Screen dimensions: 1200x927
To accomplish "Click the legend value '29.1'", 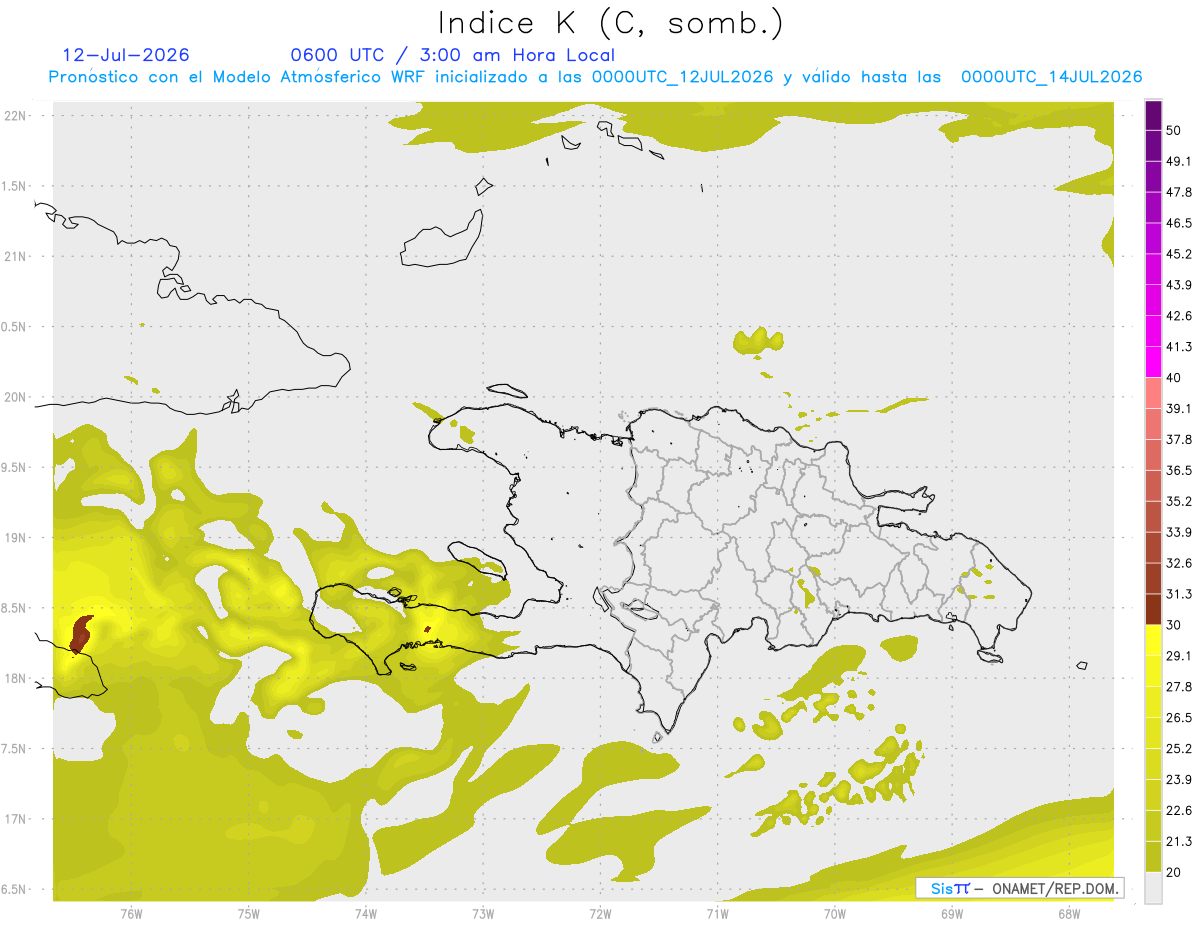I will (x=1179, y=656).
